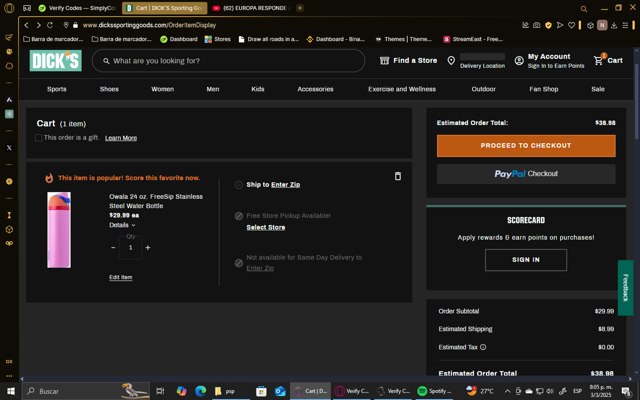Viewport: 640px width, 400px height.
Task: Open the Cart icon in the header
Action: [599, 60]
